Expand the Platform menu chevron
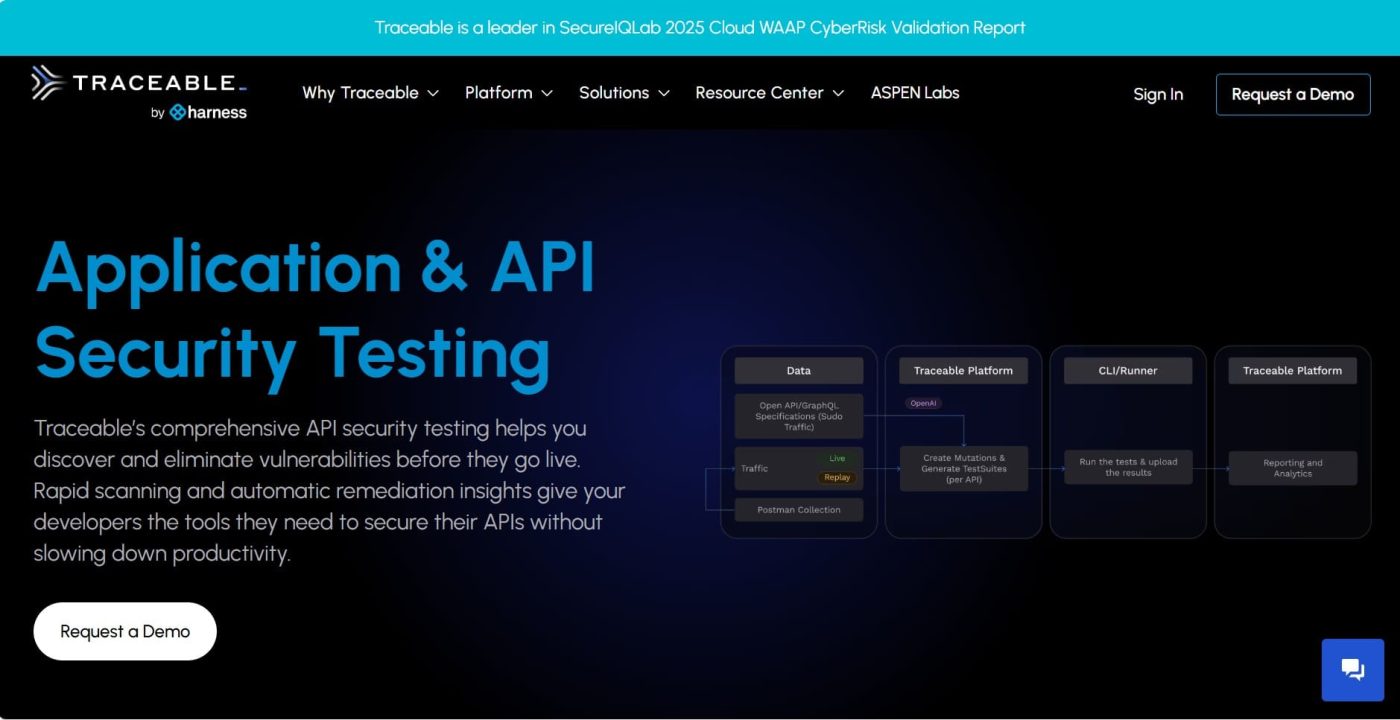Screen dimensions: 1400x720 [547, 93]
